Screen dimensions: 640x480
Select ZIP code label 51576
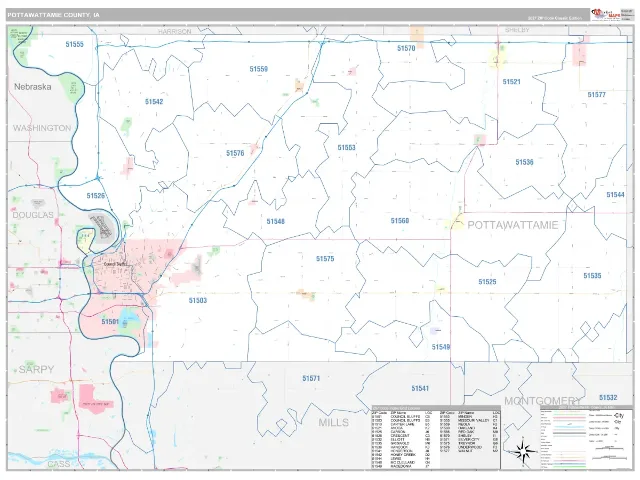pyautogui.click(x=235, y=153)
